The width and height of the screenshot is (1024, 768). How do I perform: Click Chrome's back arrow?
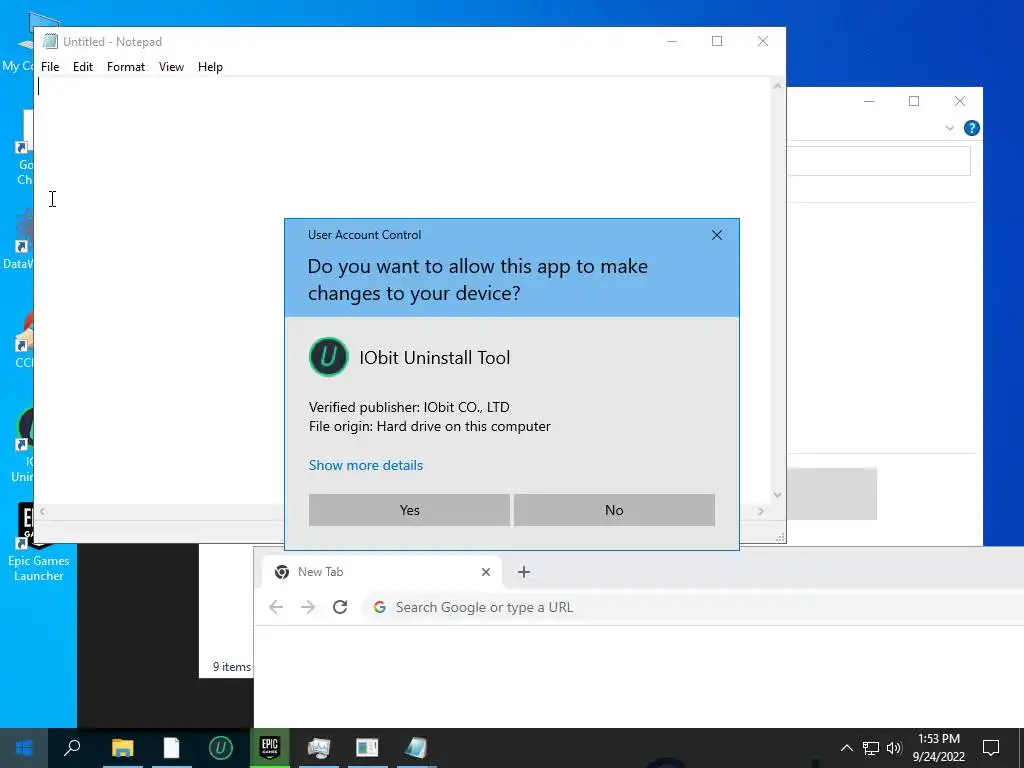click(276, 607)
